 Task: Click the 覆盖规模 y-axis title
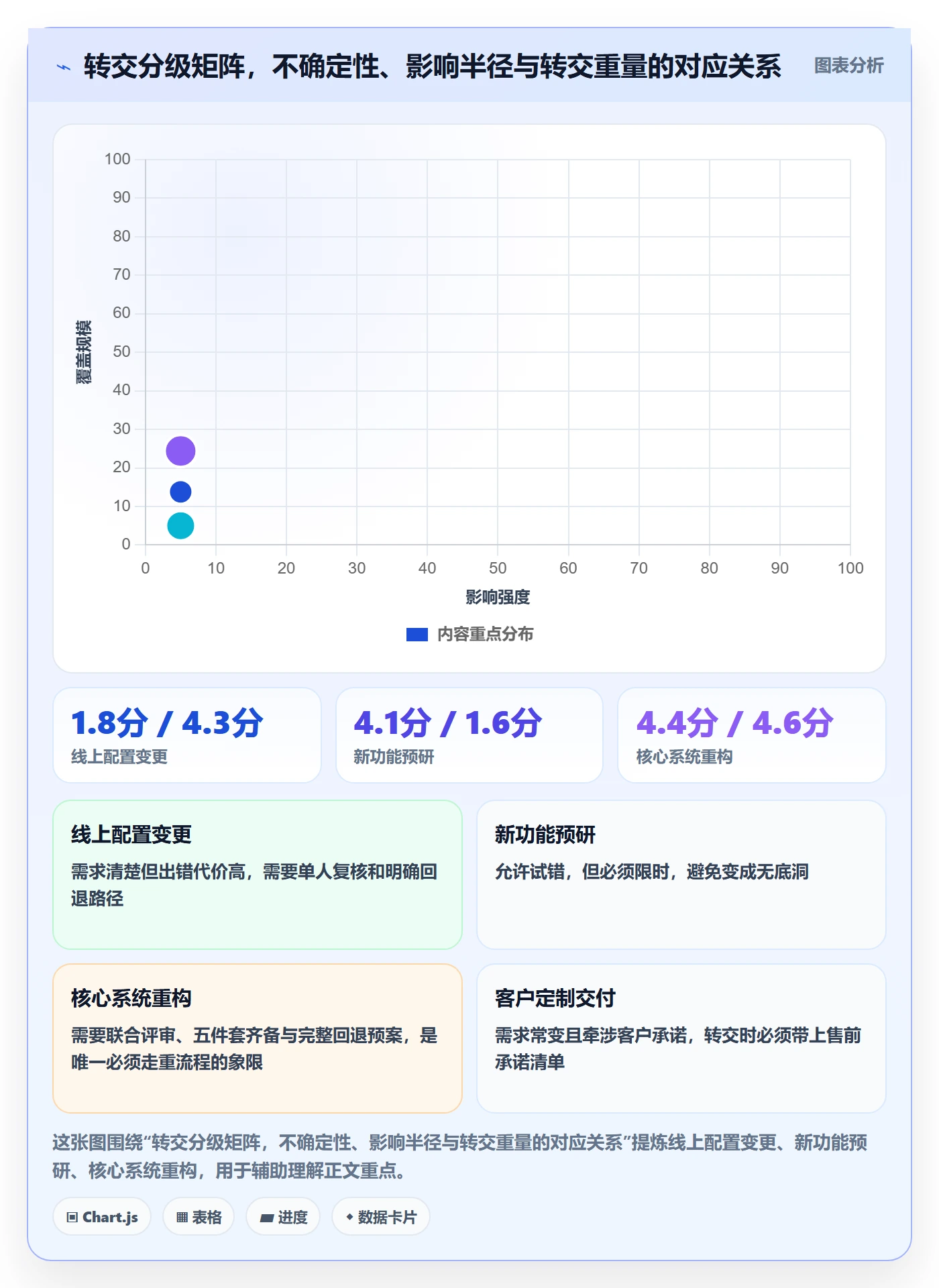(84, 352)
